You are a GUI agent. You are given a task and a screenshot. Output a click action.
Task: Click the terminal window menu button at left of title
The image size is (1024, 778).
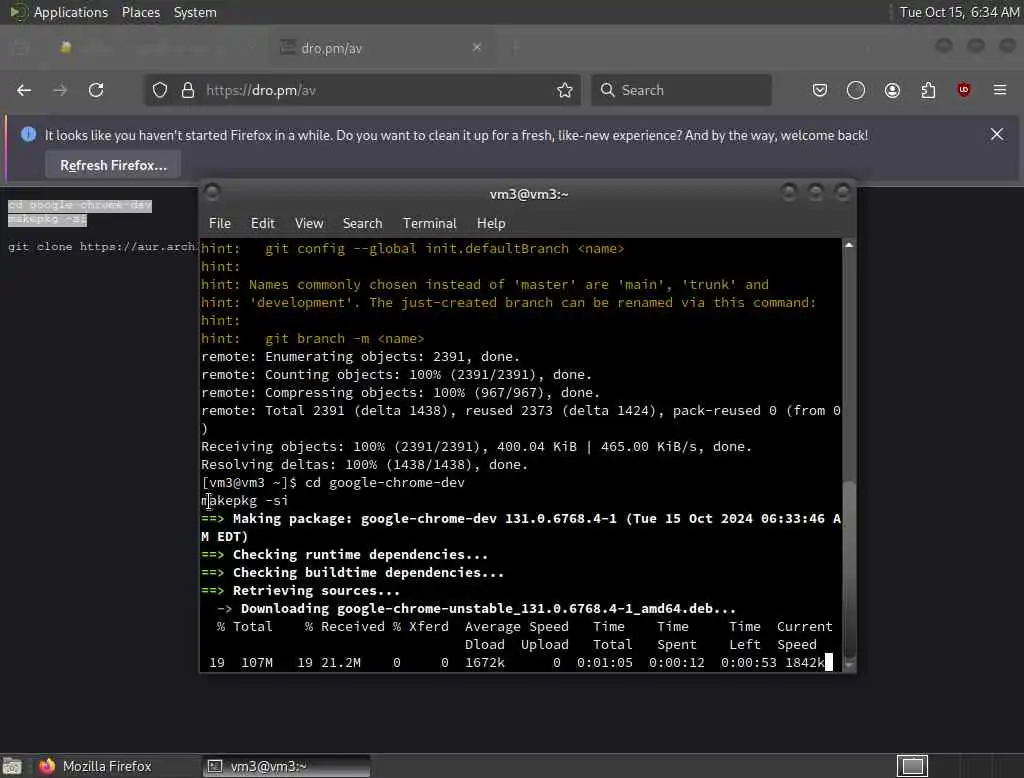212,192
